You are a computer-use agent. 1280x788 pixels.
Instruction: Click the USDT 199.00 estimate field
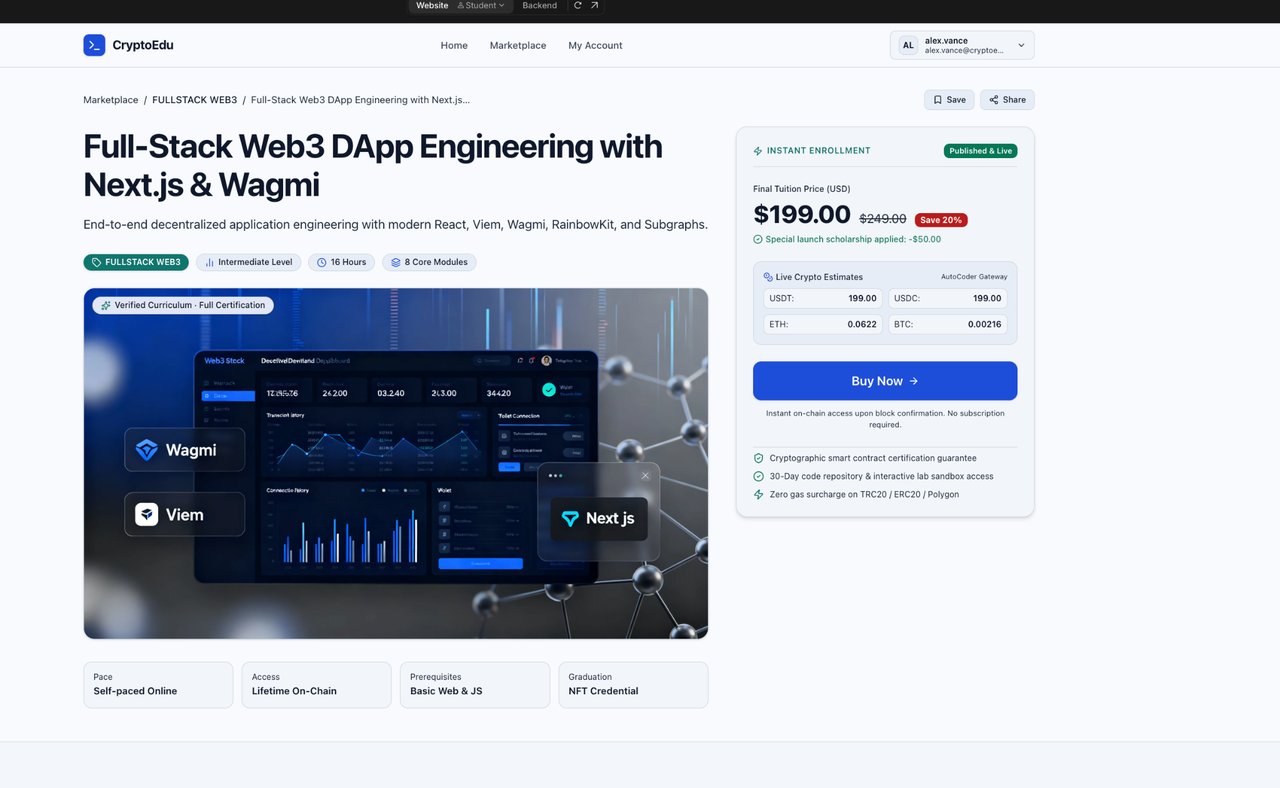coord(822,298)
